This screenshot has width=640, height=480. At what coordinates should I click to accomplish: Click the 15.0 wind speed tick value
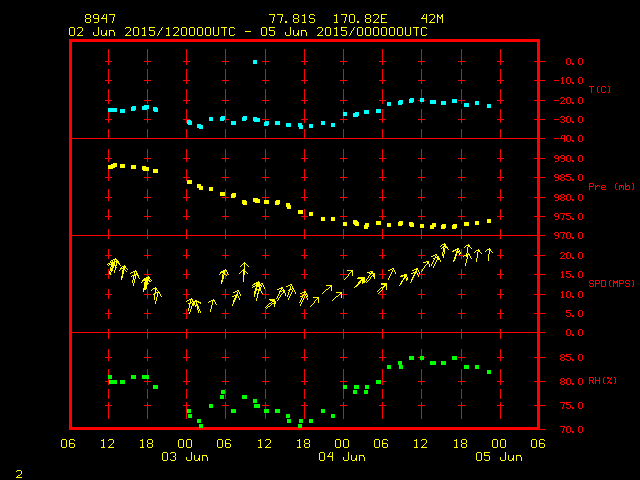click(x=571, y=275)
